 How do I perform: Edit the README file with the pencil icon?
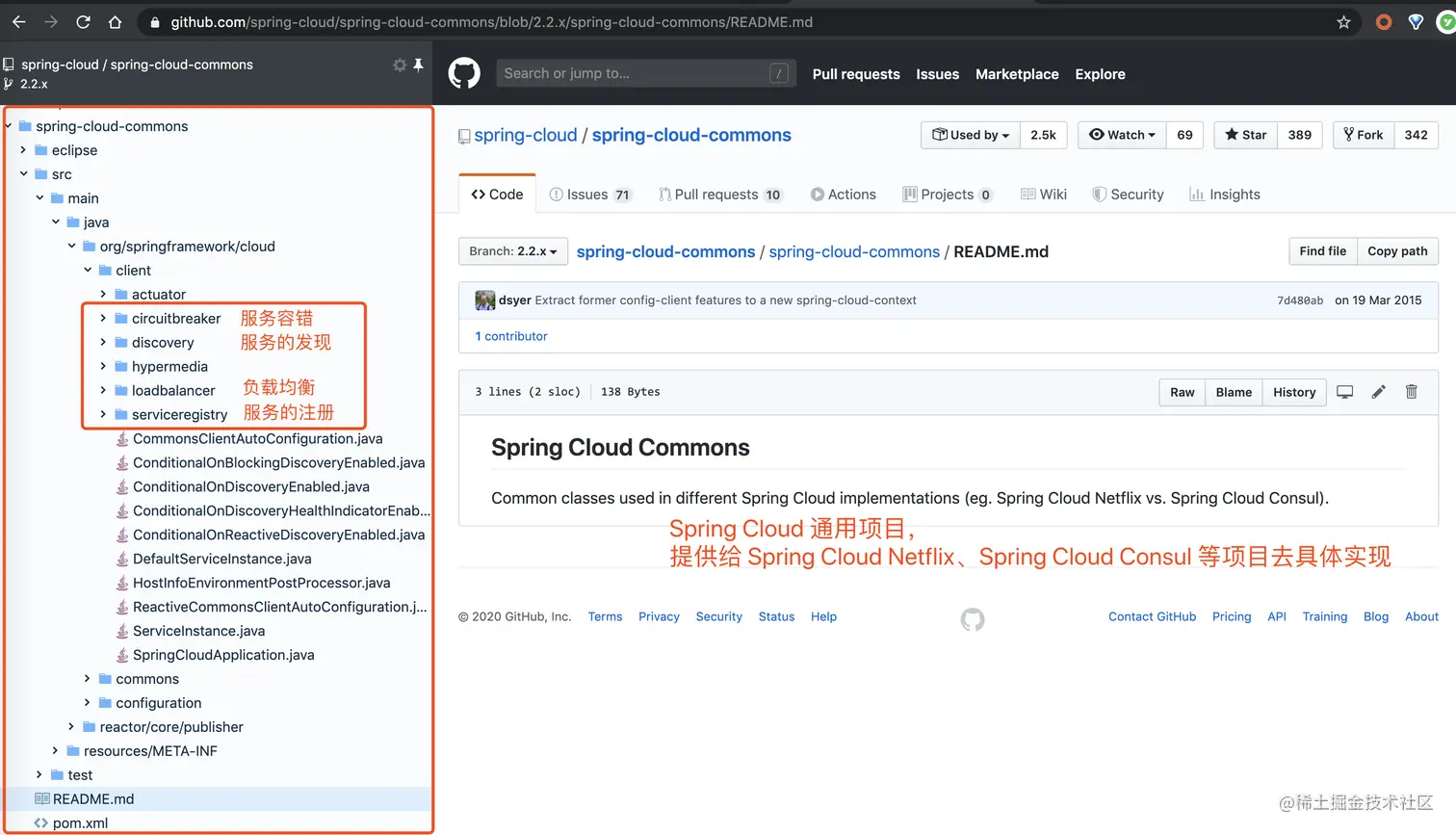click(1378, 392)
